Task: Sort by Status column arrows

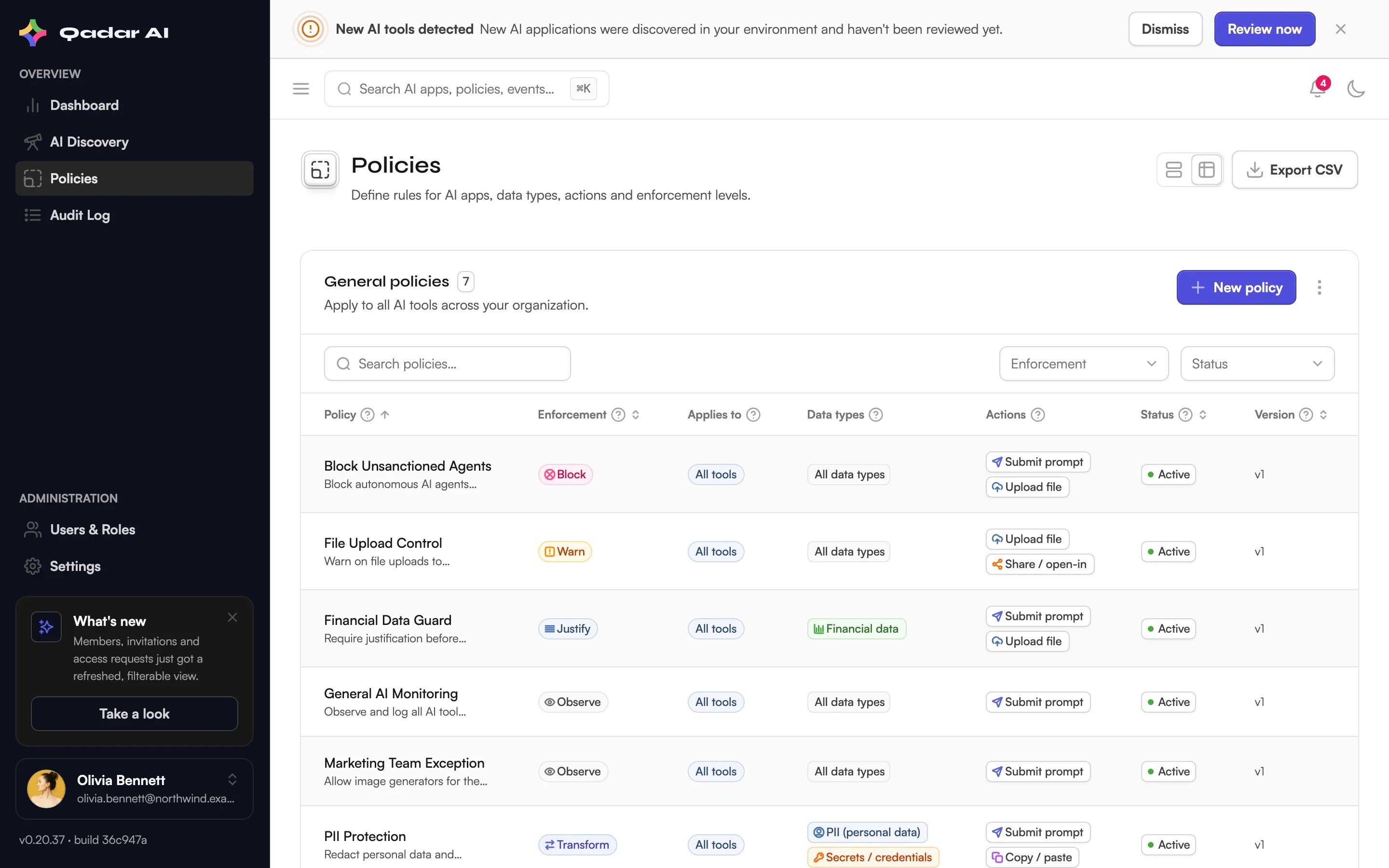Action: tap(1202, 415)
